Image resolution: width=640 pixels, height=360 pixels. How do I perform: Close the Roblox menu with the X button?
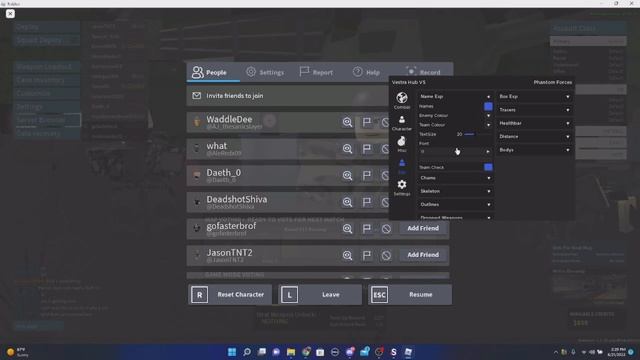click(x=10, y=13)
